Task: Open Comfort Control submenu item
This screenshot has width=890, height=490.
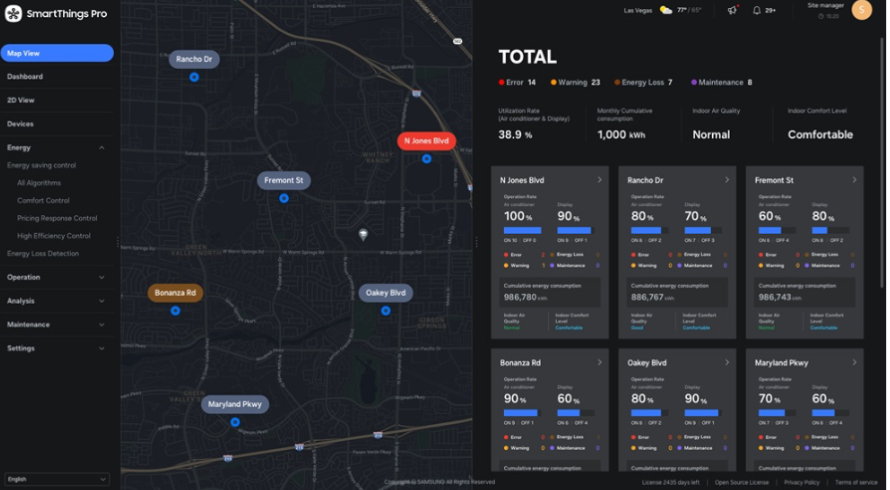Action: coord(43,200)
